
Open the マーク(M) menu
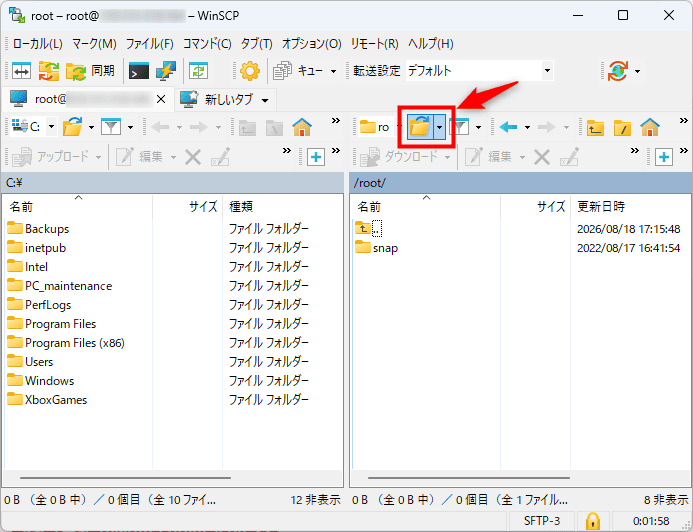coord(94,44)
